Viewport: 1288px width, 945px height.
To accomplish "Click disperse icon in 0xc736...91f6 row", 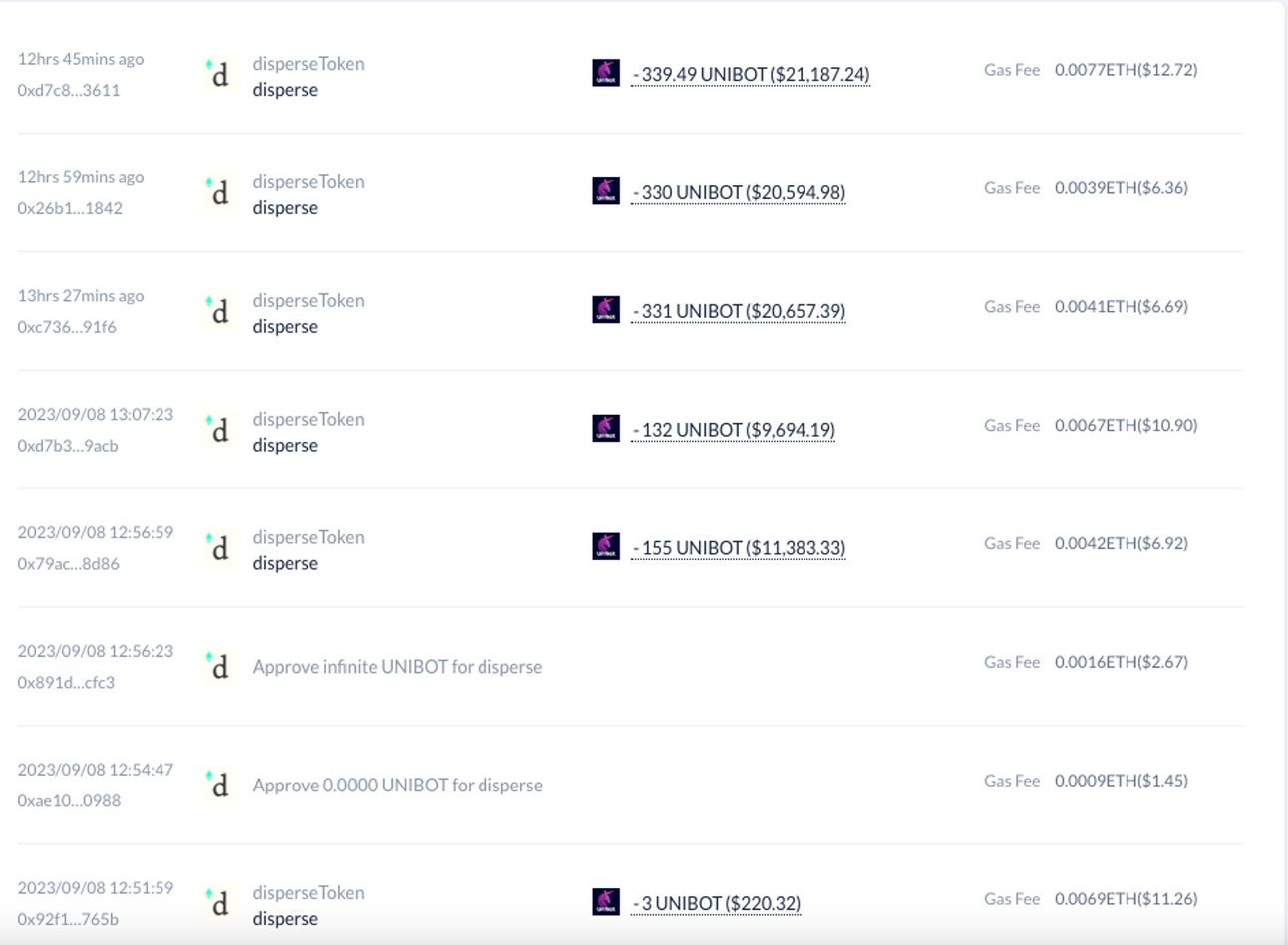I will 219,312.
